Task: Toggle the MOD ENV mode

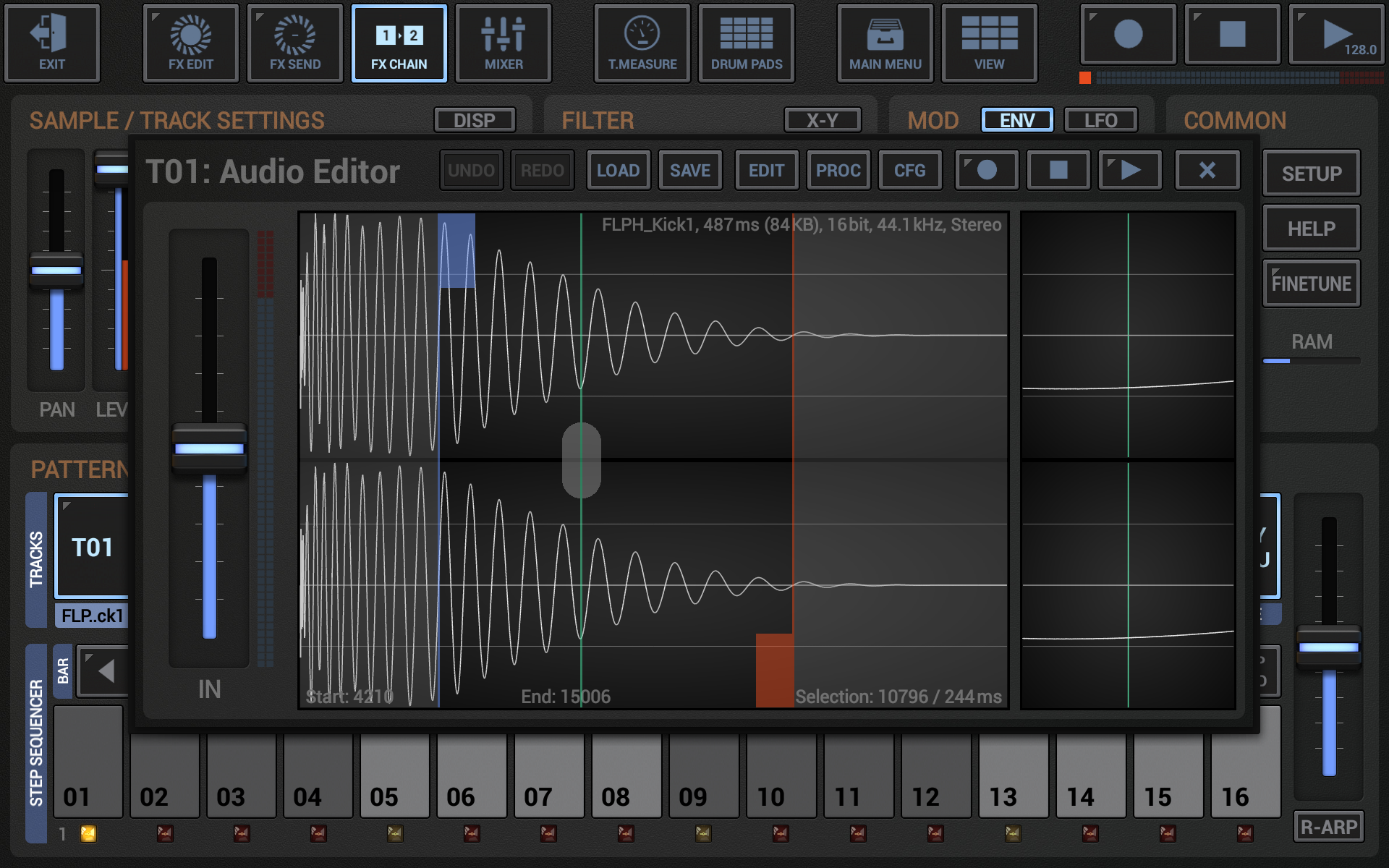Action: (x=1016, y=120)
